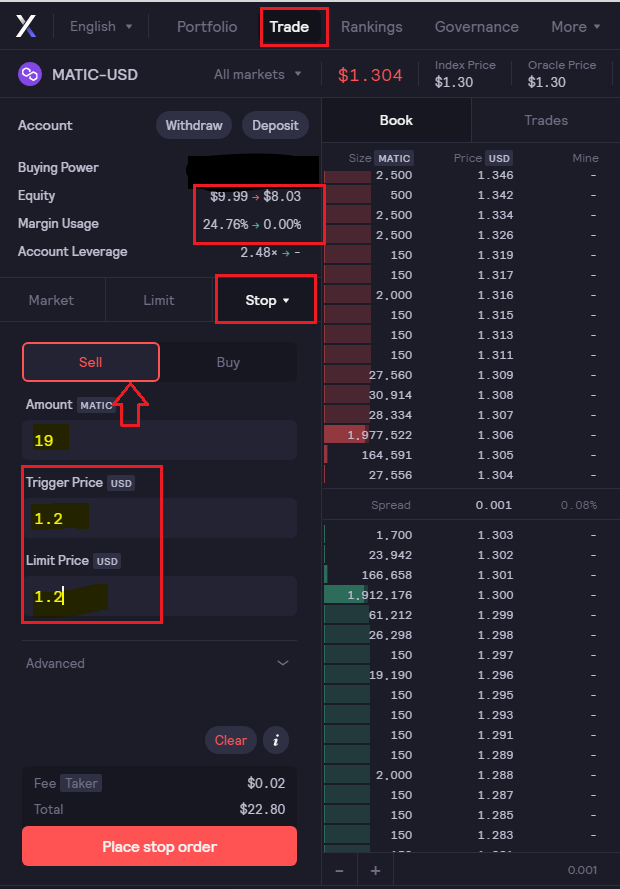
Task: Click the Trigger Price input field
Action: pos(159,518)
